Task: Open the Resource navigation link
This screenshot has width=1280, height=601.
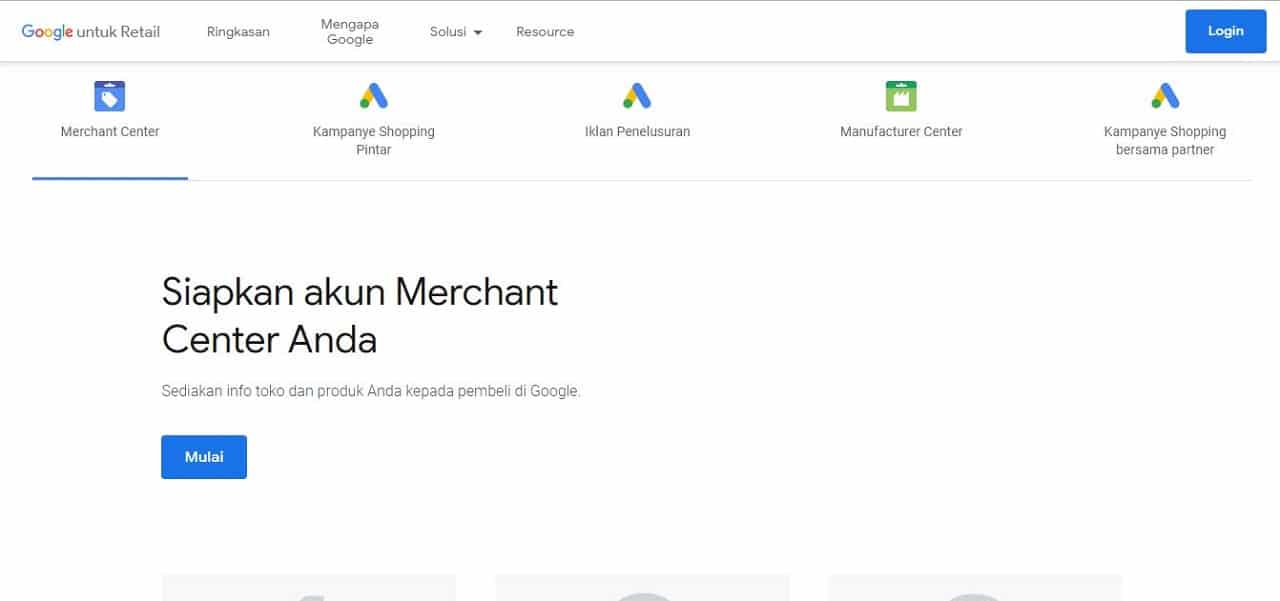Action: [545, 32]
